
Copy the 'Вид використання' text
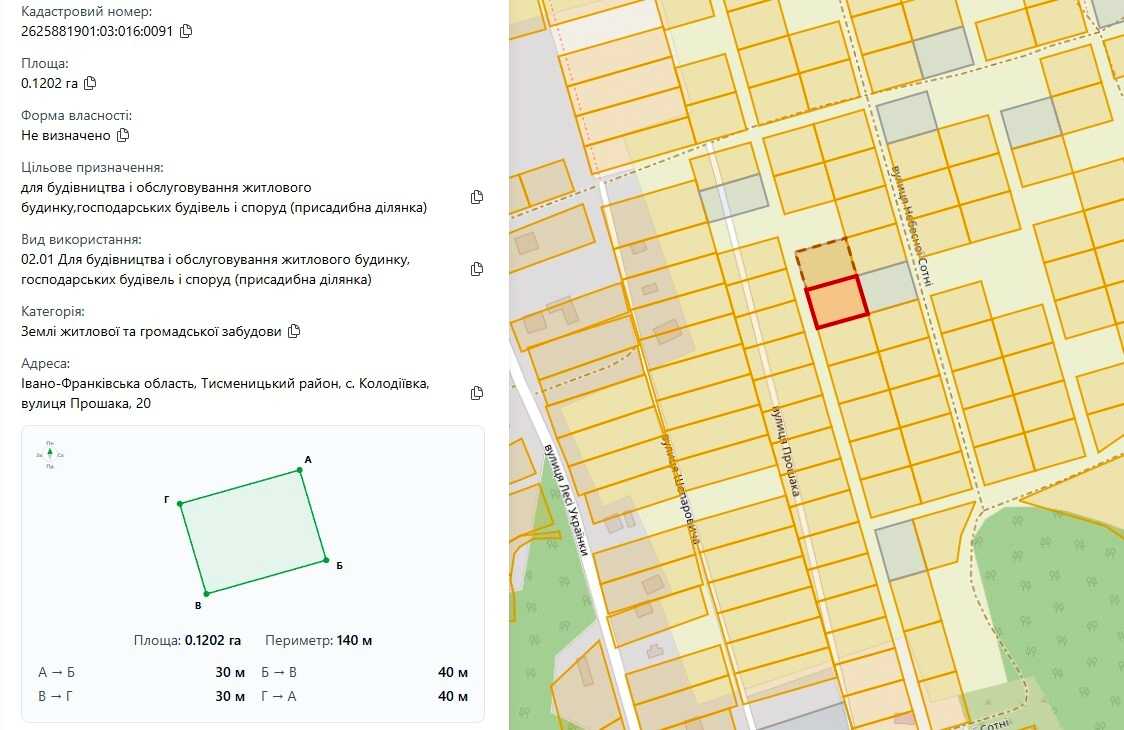(x=477, y=269)
